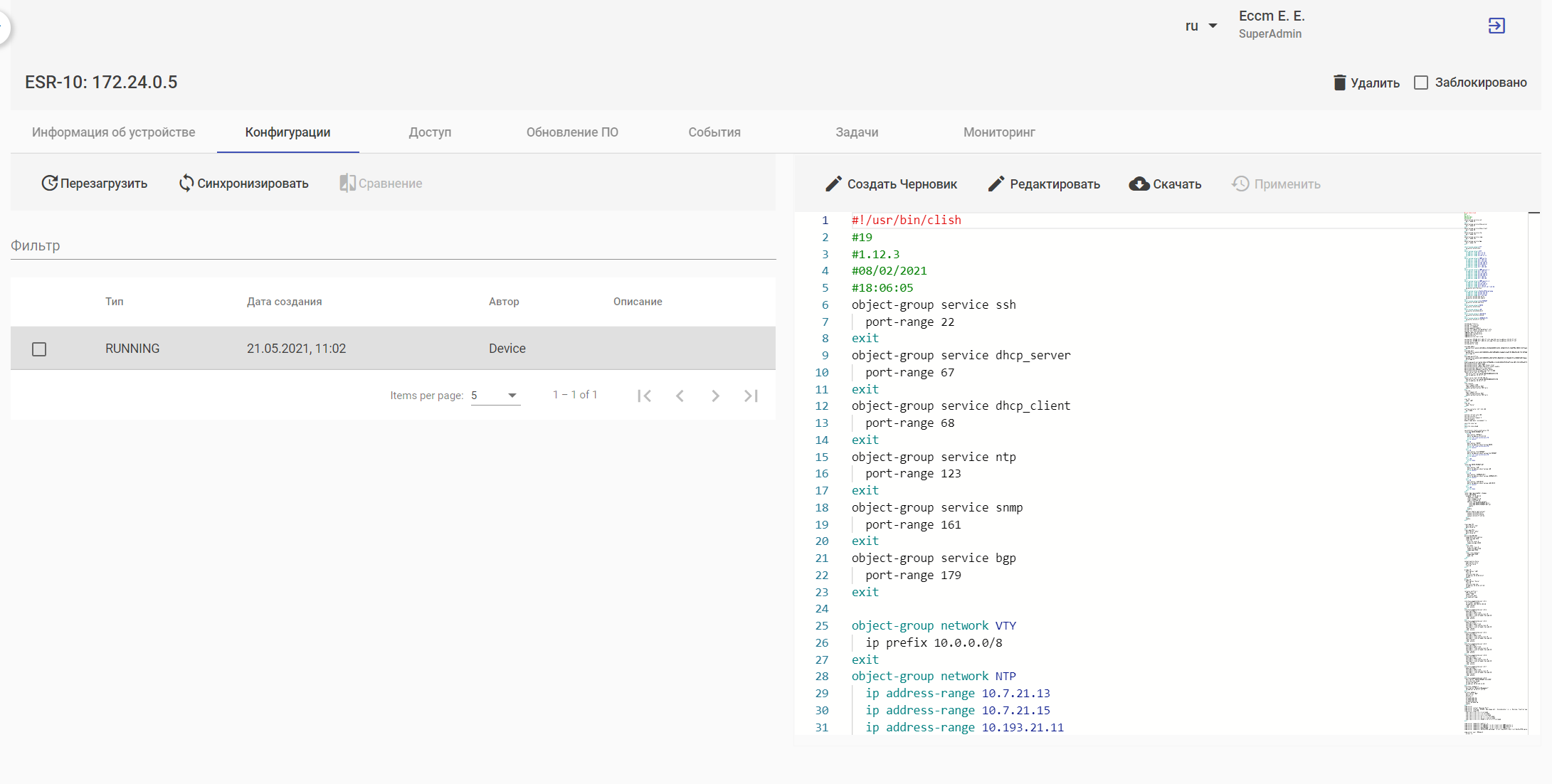This screenshot has width=1552, height=784.
Task: Click the cloud download icon for Скачать
Action: click(1139, 184)
